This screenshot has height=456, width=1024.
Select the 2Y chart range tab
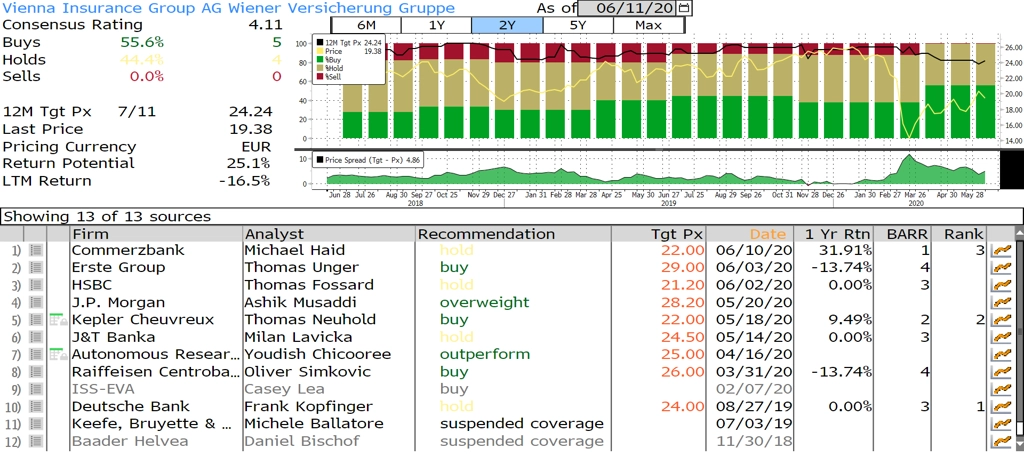pos(507,25)
